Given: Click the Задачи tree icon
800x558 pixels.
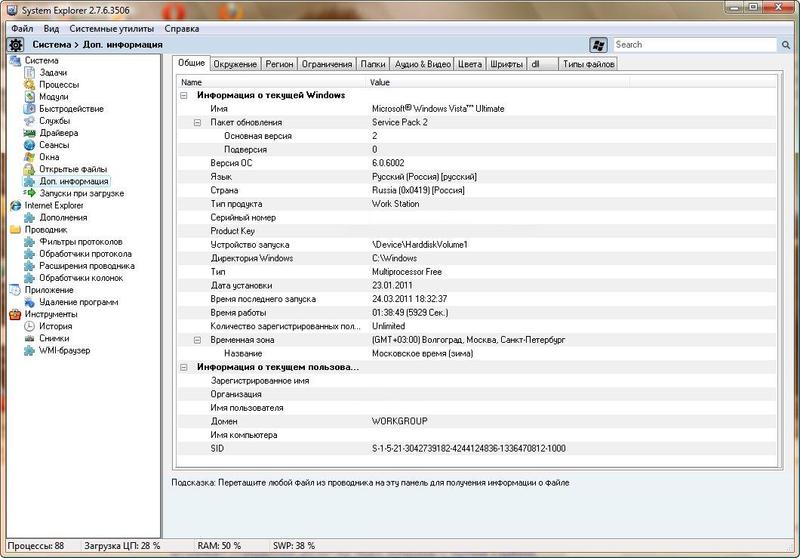Looking at the screenshot, I should coord(30,72).
